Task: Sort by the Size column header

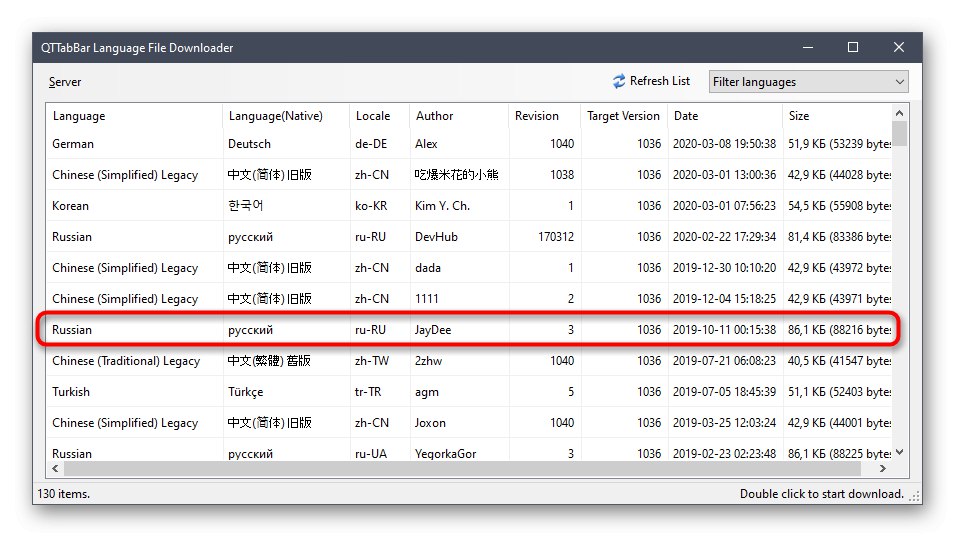Action: 837,116
